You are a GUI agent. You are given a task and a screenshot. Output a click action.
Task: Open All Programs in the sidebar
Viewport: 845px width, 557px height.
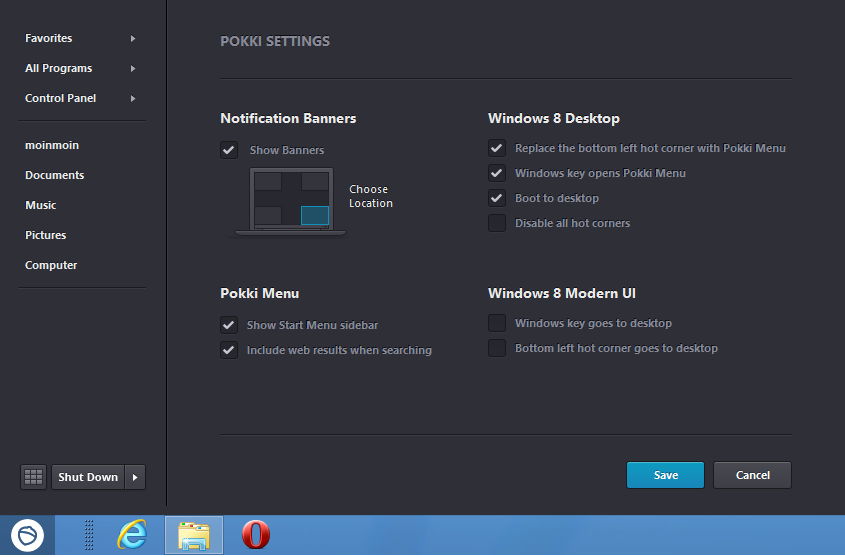click(58, 68)
